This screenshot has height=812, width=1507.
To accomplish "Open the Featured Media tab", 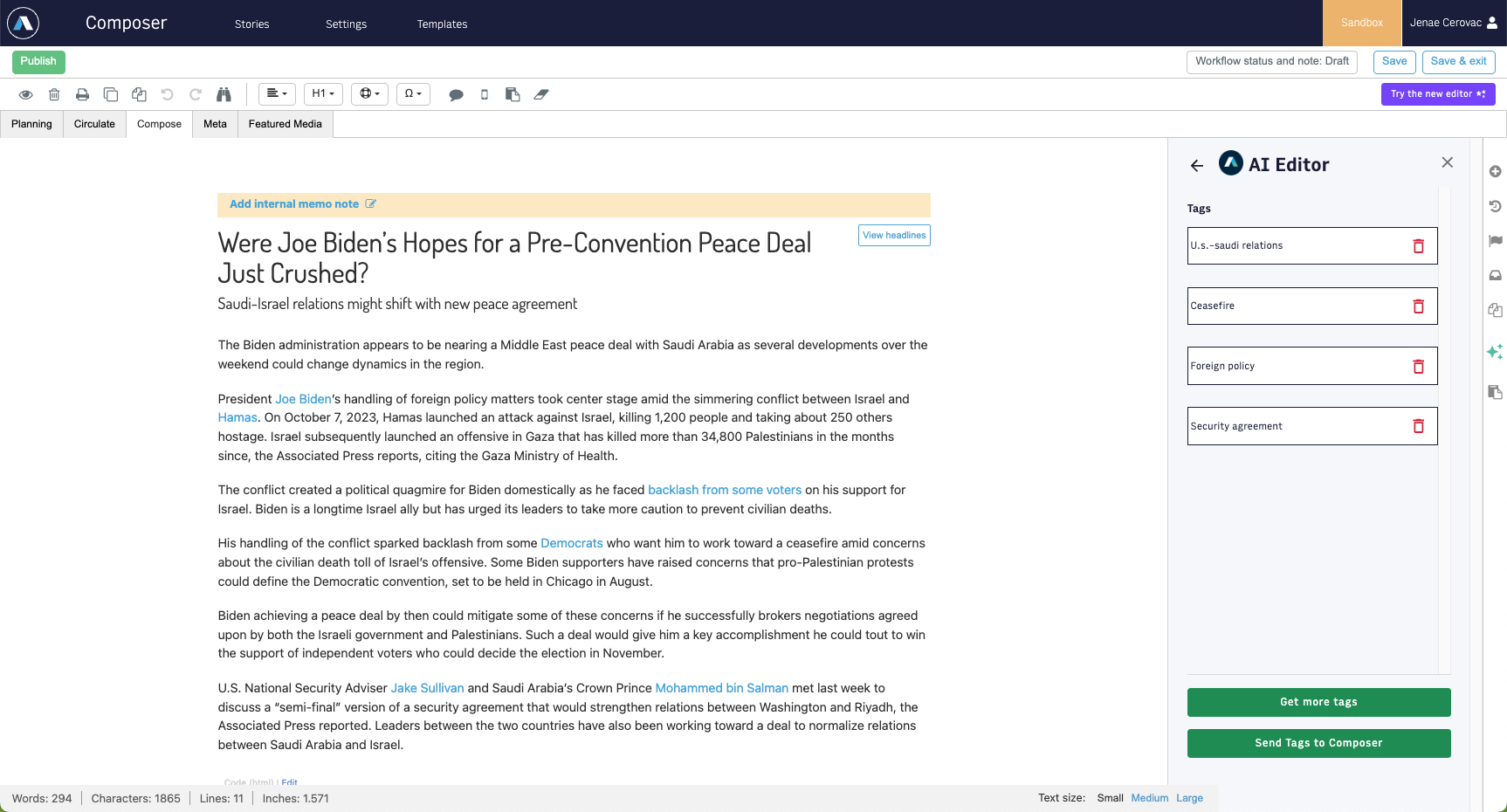I will (x=285, y=124).
